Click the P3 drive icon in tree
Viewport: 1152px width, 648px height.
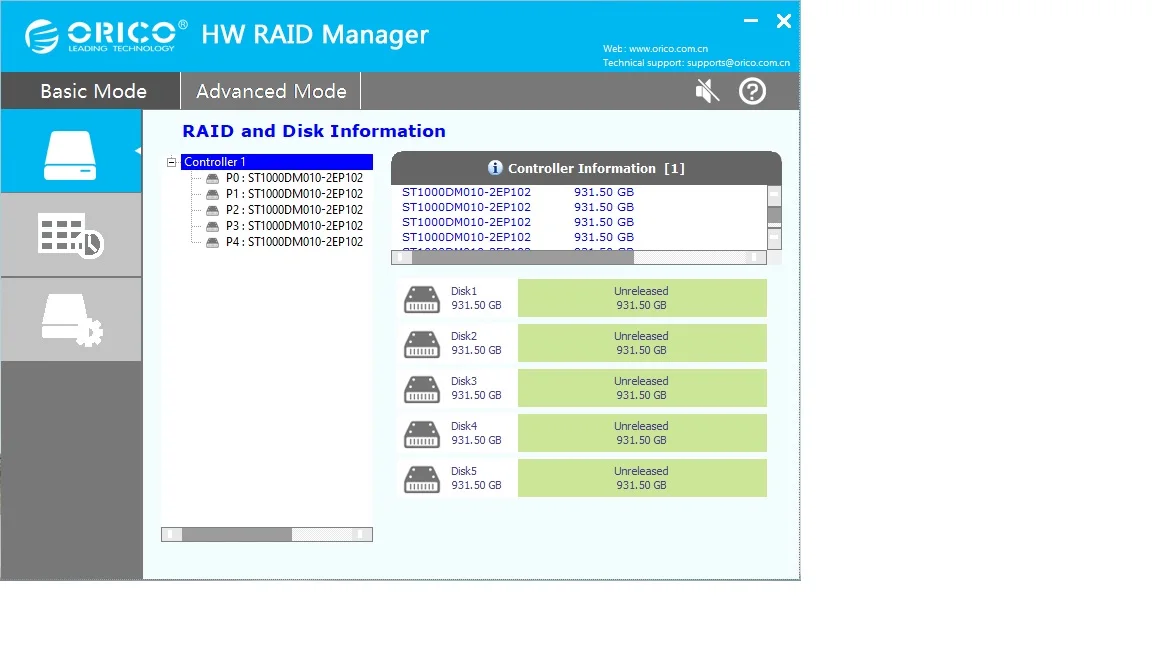click(212, 226)
